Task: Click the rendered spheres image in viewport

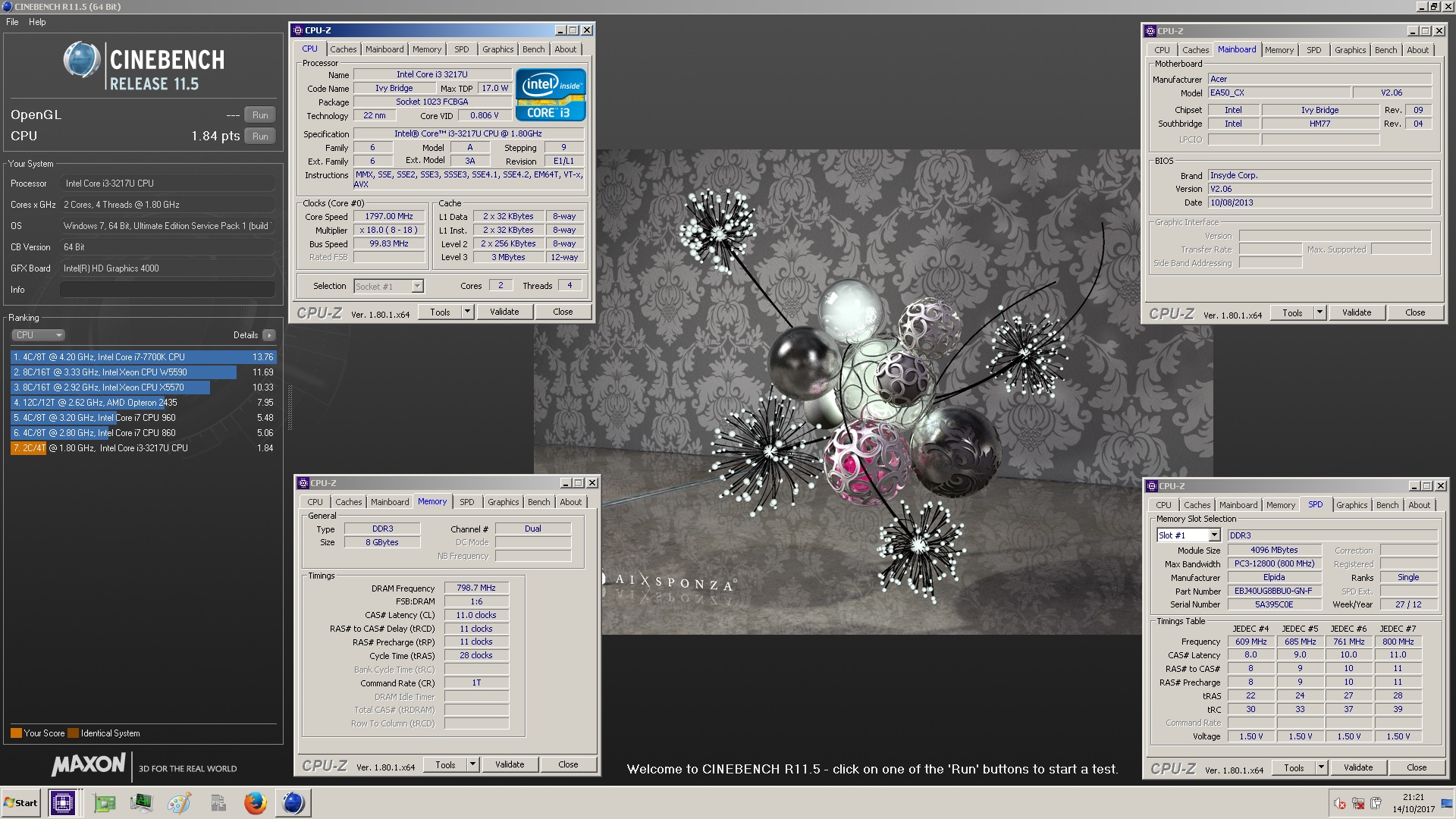Action: pos(873,391)
